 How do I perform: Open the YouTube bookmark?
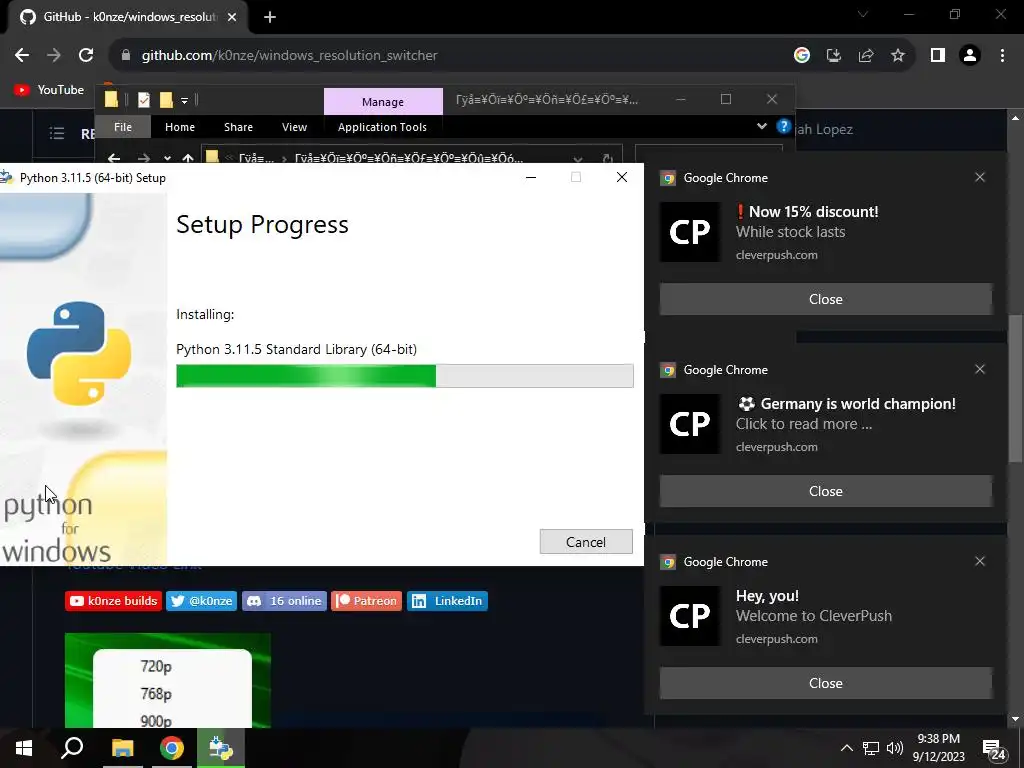click(50, 90)
